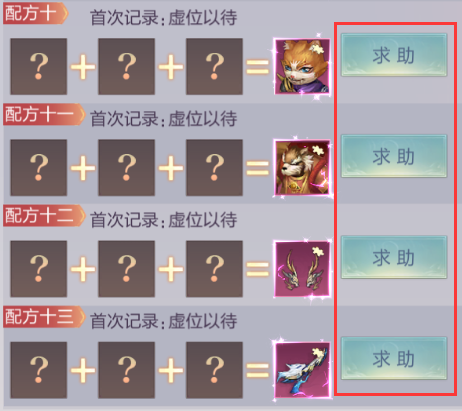Screen dimensions: 462x411
Task: Open the third unknown ingredient slot of 配方十
Action: click(x=214, y=66)
